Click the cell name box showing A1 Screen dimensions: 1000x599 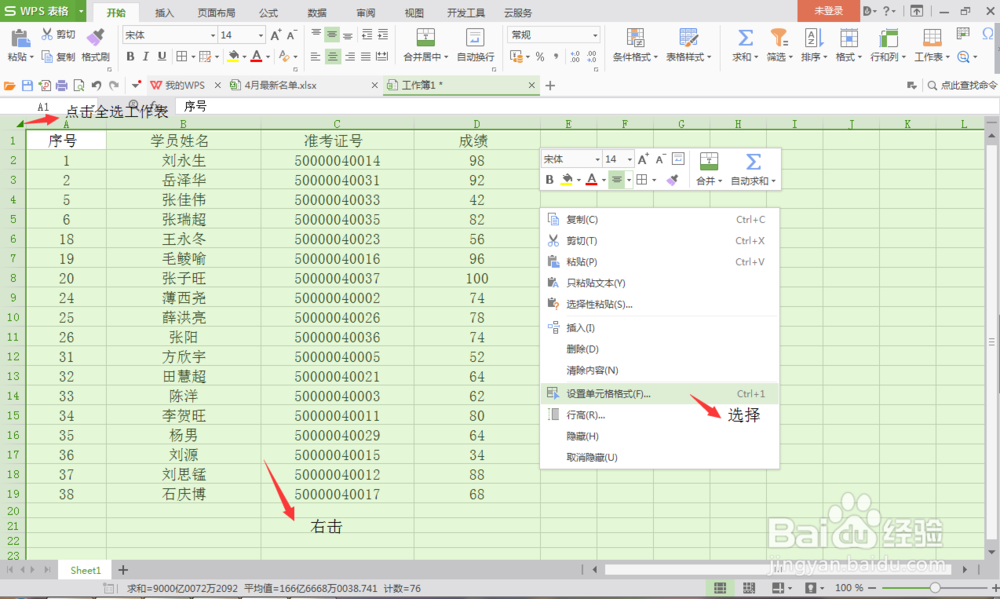43,107
